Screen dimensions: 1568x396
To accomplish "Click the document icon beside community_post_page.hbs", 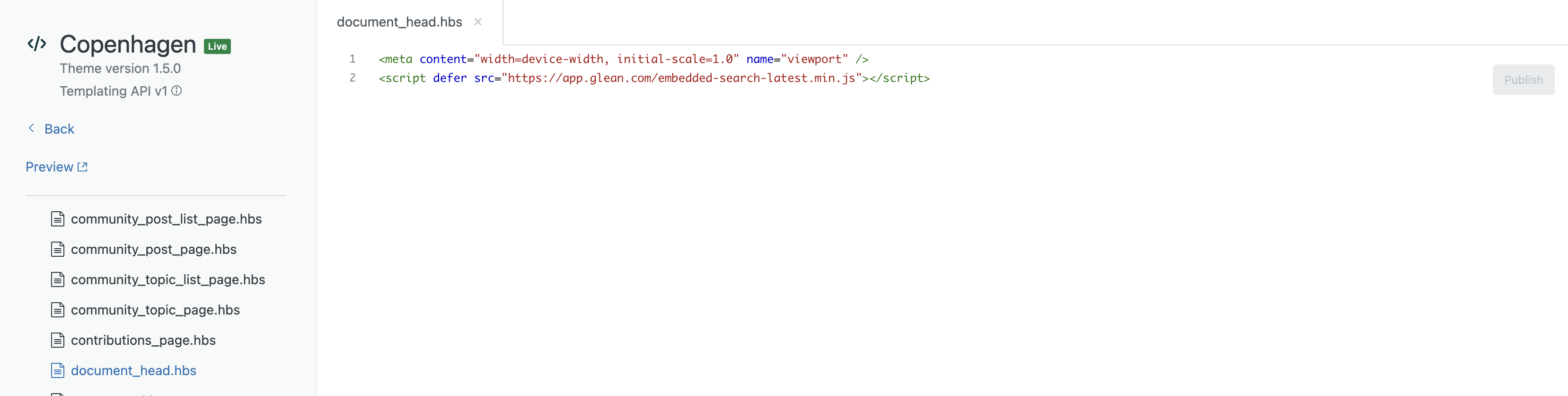I will 57,249.
